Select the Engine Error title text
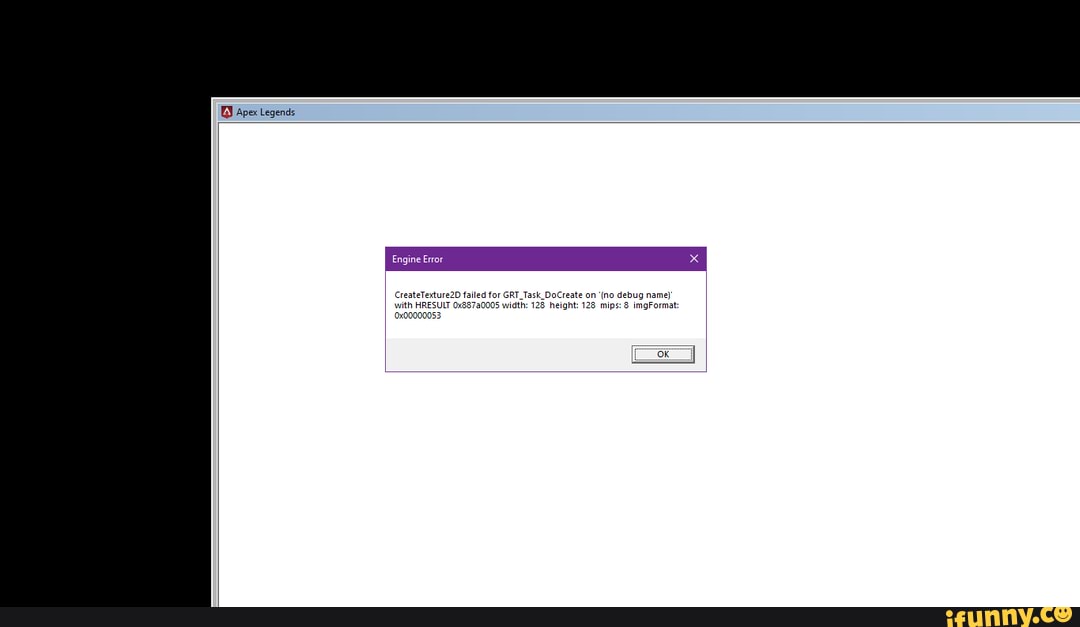Screen dimensions: 1080x627 tap(417, 258)
